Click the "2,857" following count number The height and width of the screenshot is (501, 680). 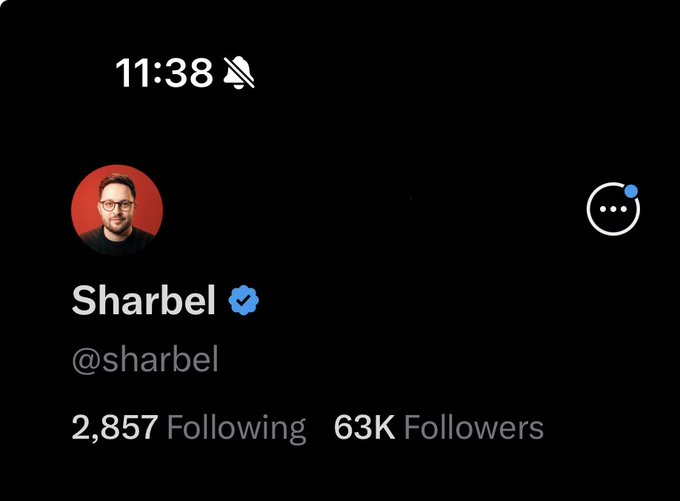coord(115,428)
